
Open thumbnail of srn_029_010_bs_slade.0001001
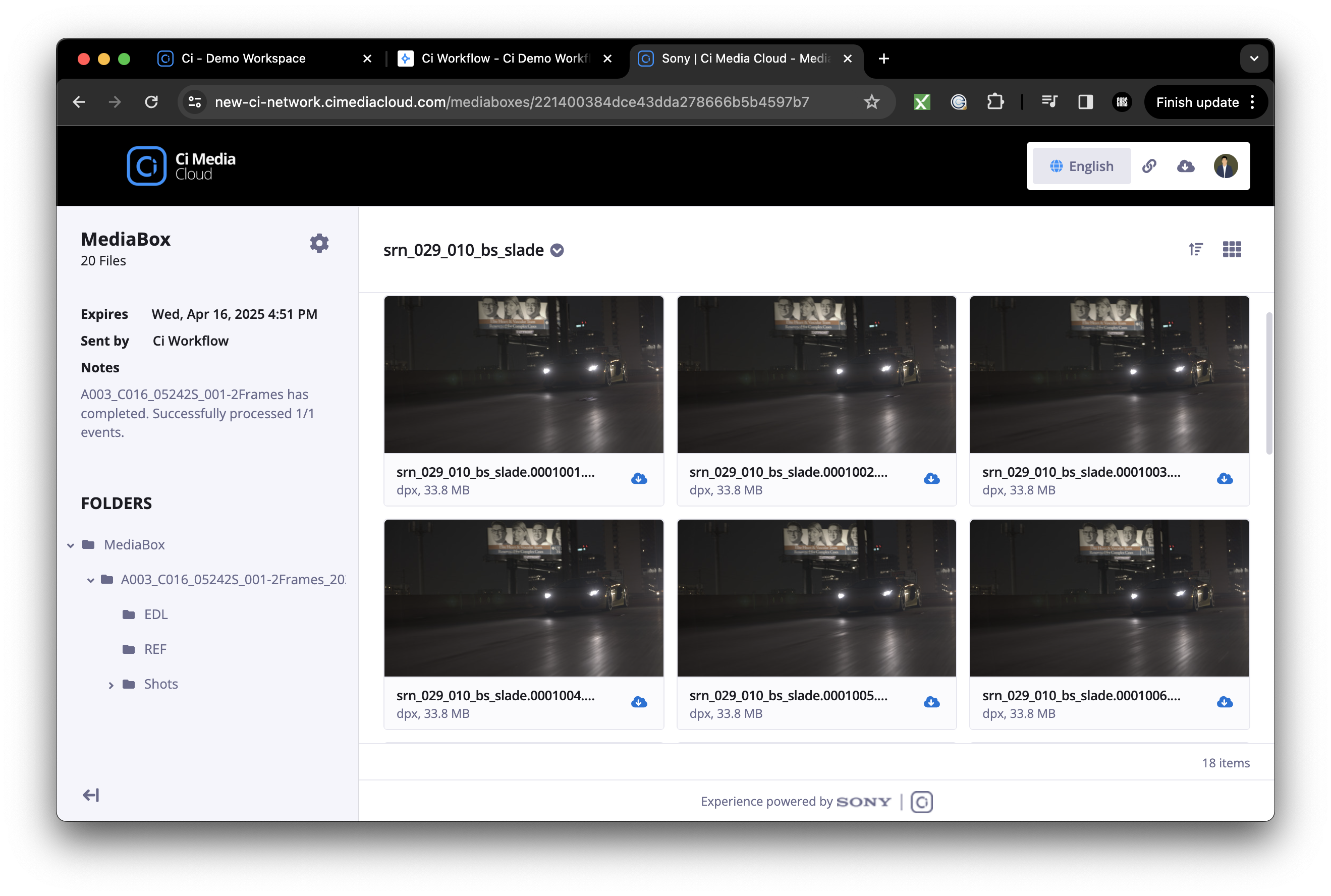click(524, 374)
